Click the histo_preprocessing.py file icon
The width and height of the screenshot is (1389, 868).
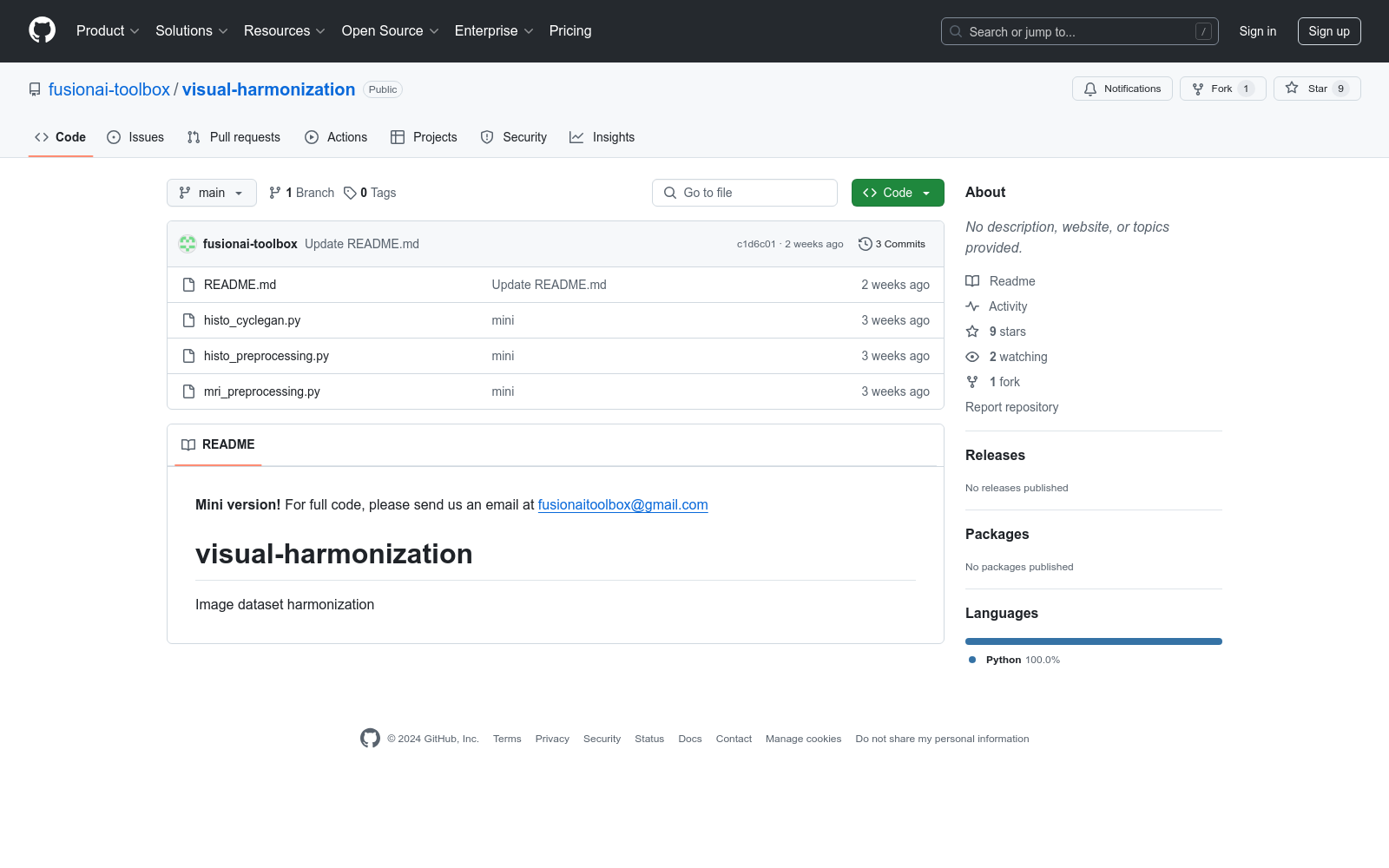tap(188, 356)
